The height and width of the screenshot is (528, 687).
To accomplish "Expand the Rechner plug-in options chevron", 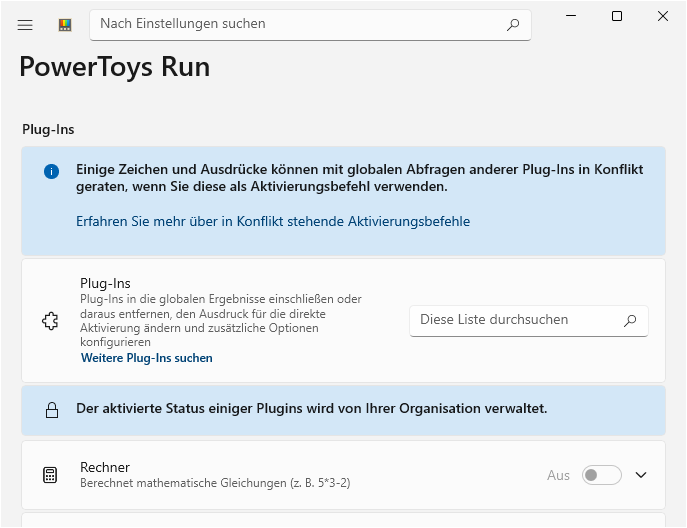I will (641, 475).
